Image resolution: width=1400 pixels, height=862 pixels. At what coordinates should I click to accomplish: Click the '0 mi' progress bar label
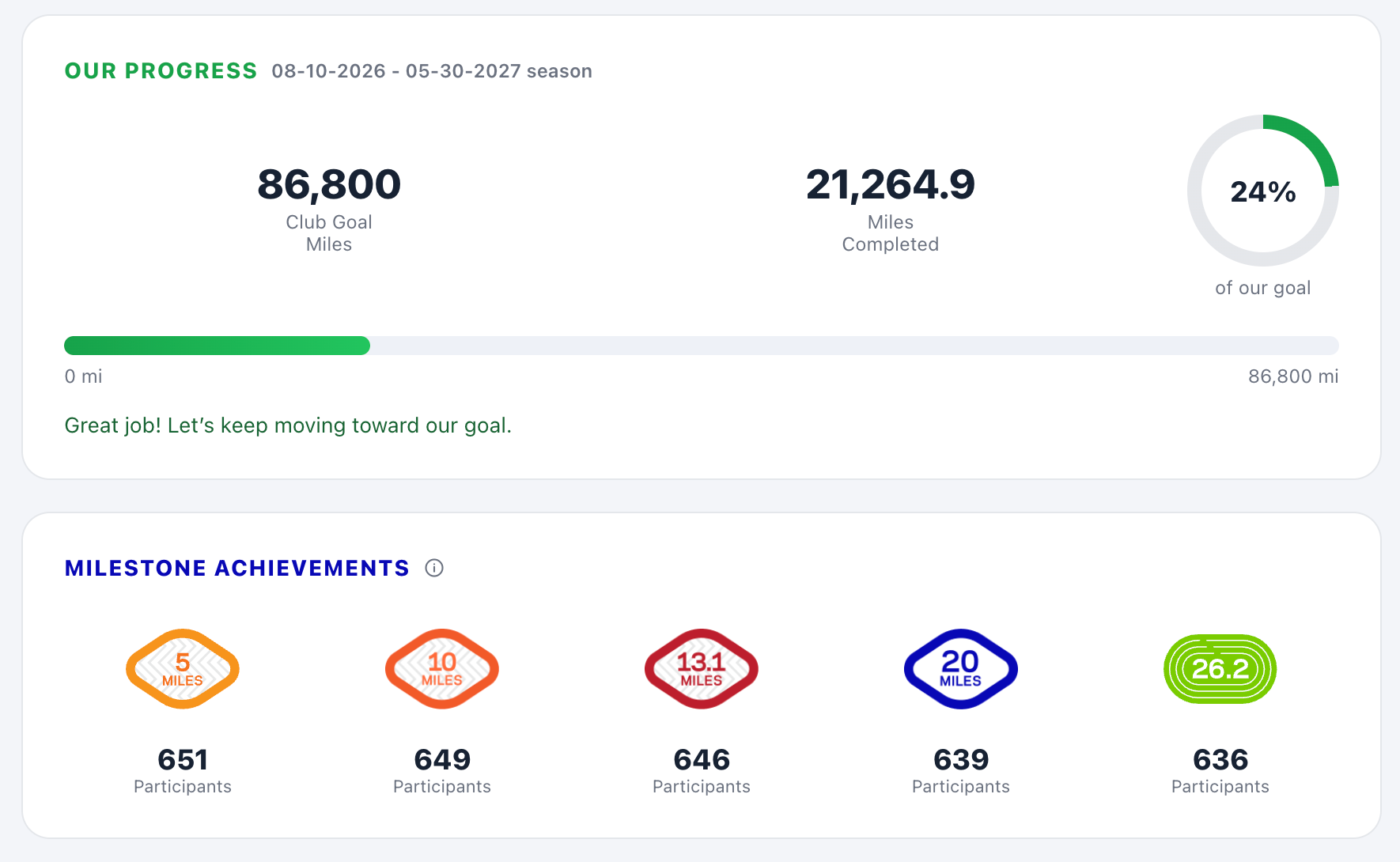coord(84,376)
